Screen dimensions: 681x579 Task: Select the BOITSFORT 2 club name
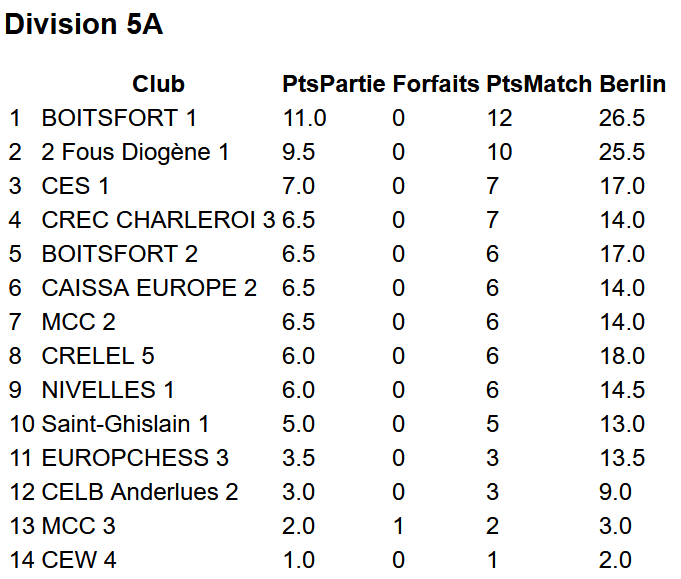point(119,254)
